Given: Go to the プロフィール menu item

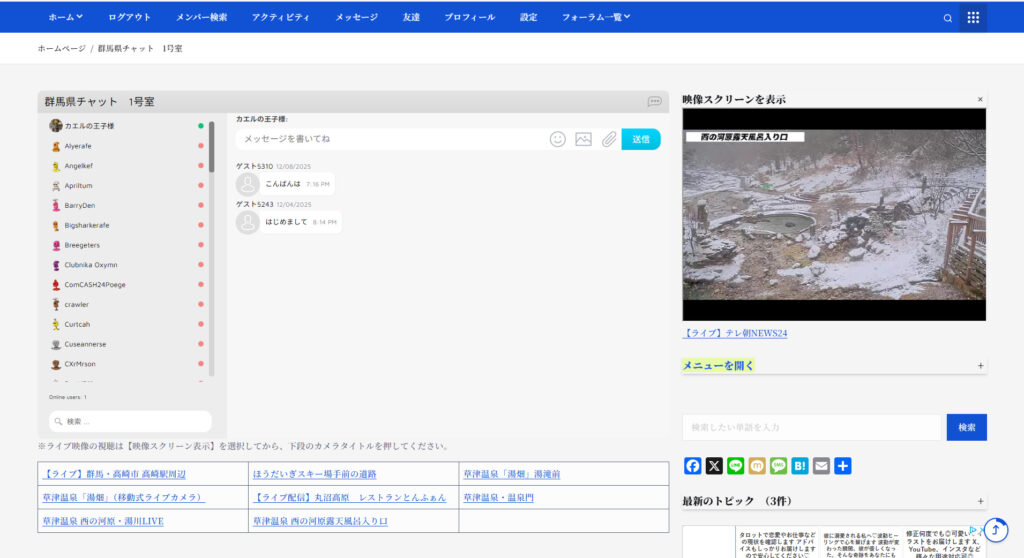Looking at the screenshot, I should click(x=469, y=17).
